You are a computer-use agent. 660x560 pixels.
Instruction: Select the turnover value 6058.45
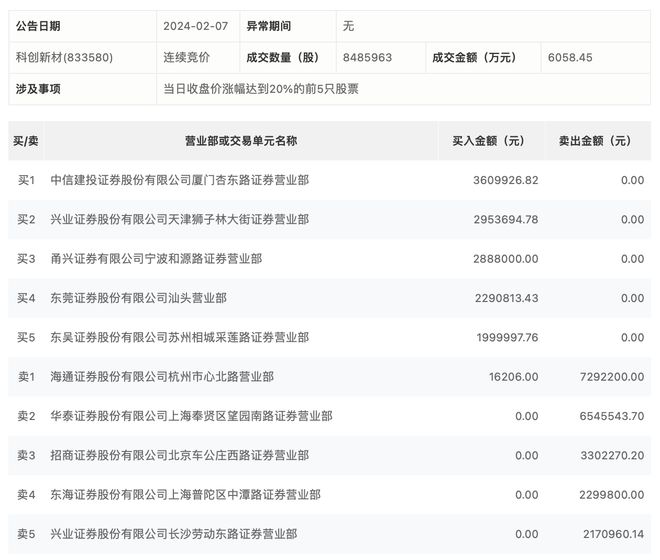(570, 57)
